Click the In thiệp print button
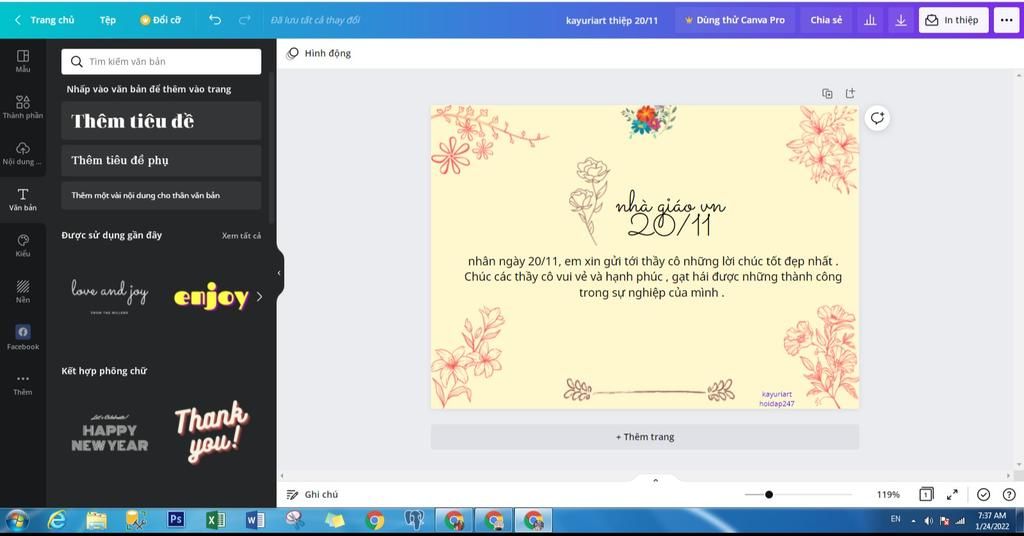Image resolution: width=1024 pixels, height=536 pixels. point(954,20)
